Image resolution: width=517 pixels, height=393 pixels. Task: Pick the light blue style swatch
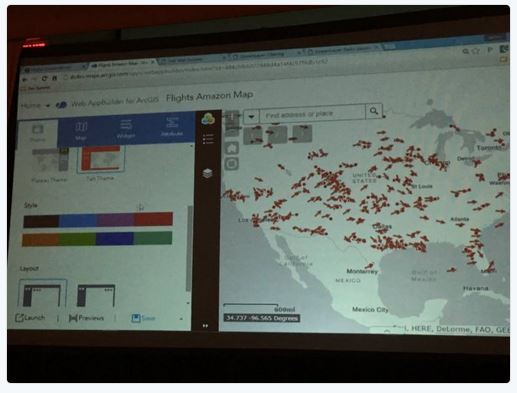coord(78,220)
